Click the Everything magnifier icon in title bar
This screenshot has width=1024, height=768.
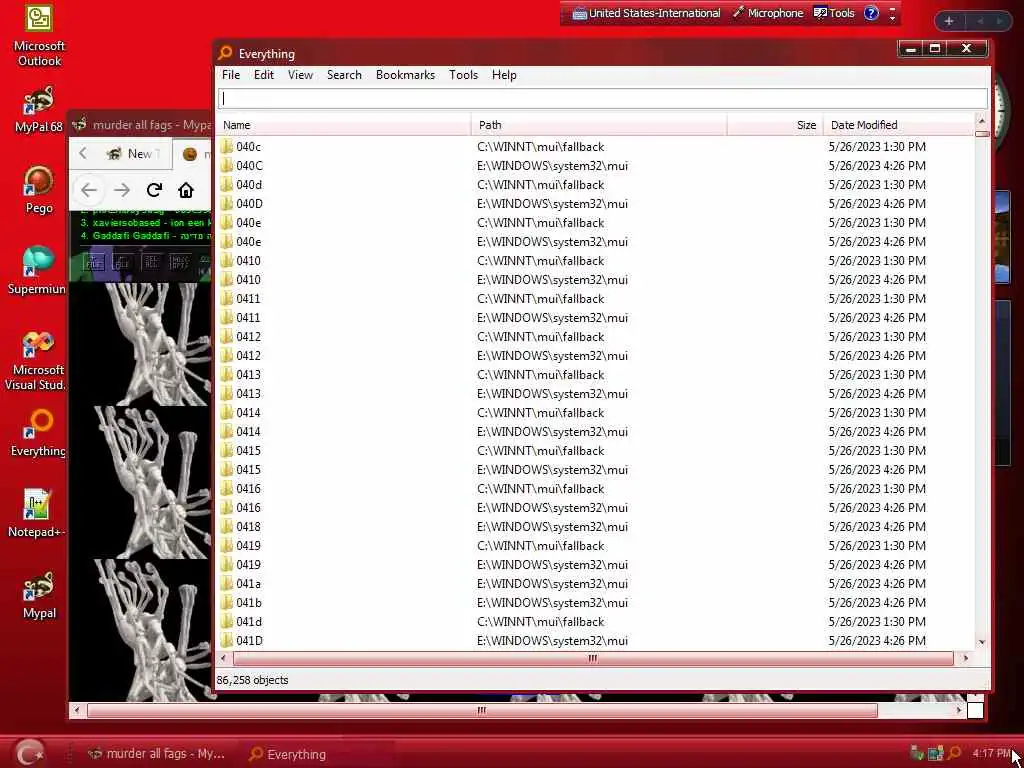coord(225,53)
